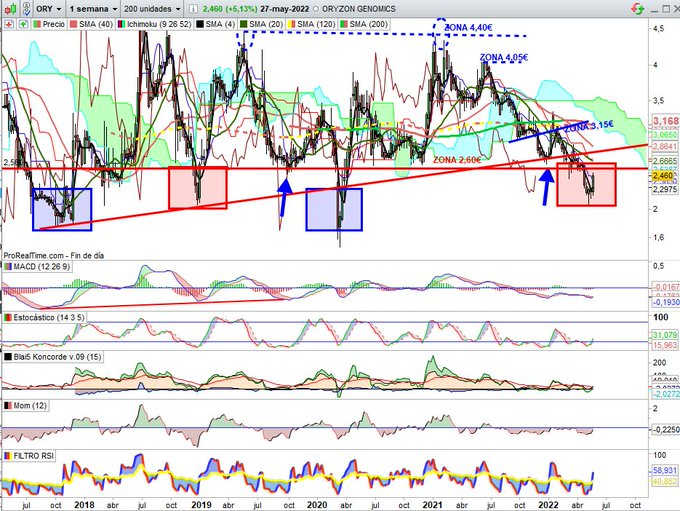
Task: Click the 4,5 price scale value
Action: (658, 29)
